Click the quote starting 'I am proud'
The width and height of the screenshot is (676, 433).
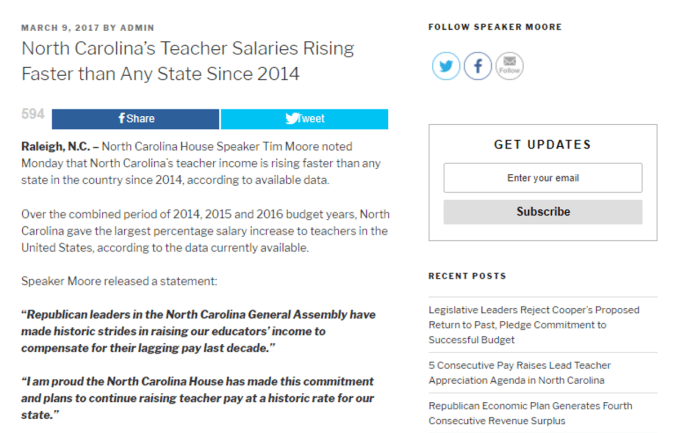198,397
